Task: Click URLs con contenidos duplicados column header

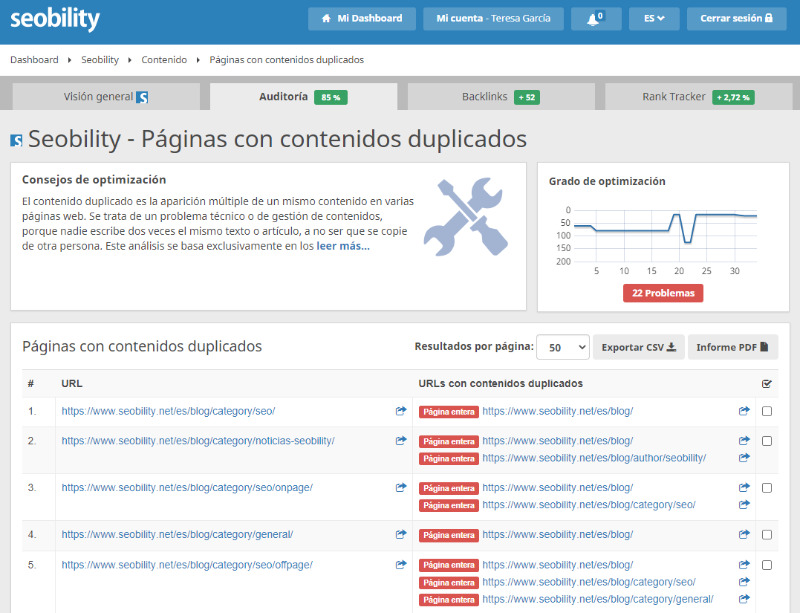Action: 501,383
